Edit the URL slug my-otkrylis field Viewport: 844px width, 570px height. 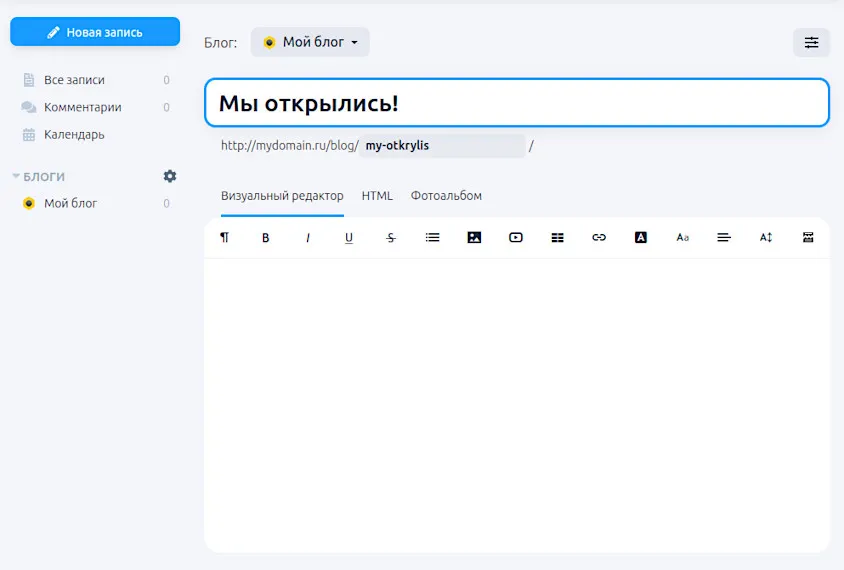tap(442, 146)
